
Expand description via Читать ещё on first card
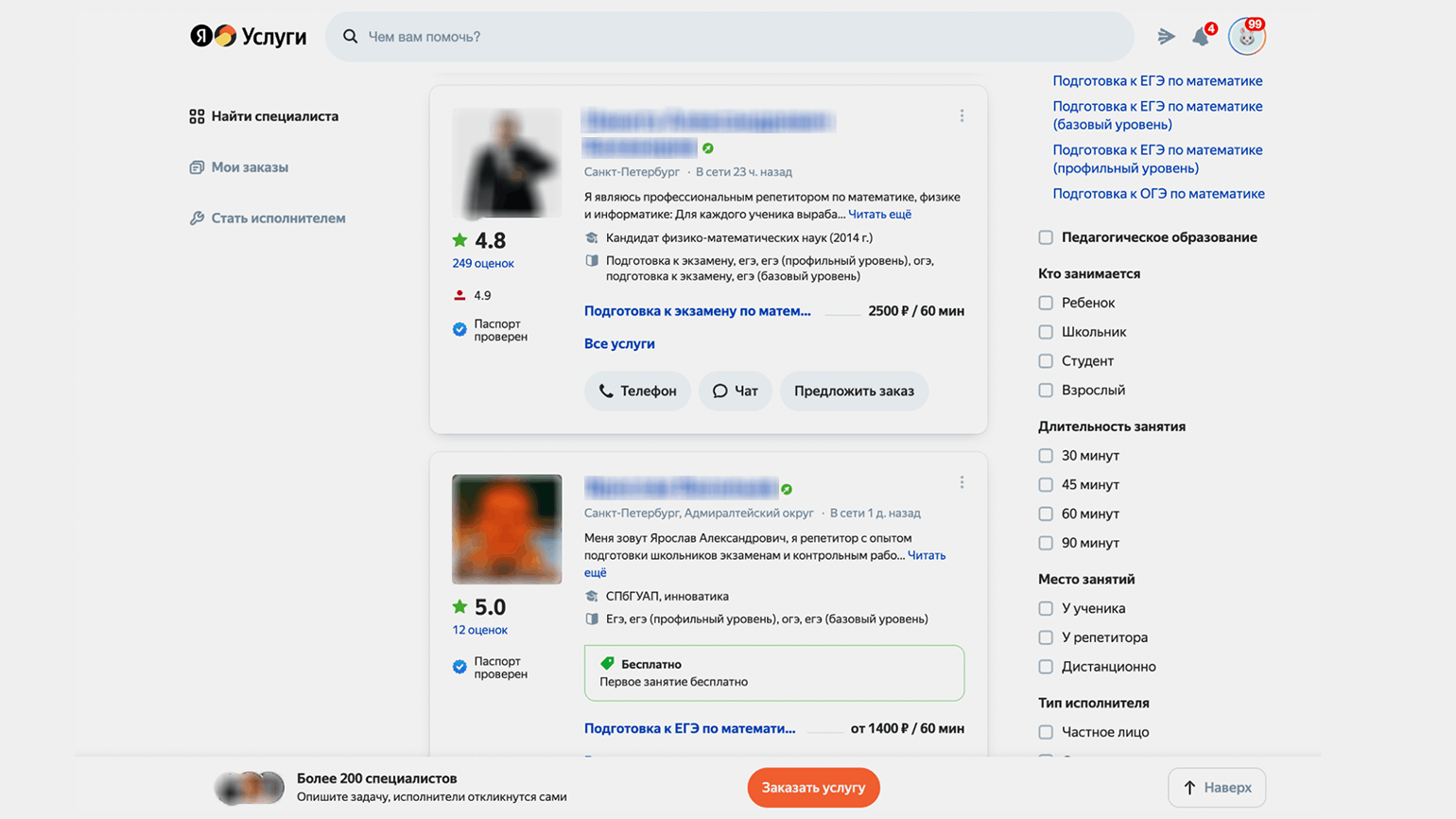[879, 215]
